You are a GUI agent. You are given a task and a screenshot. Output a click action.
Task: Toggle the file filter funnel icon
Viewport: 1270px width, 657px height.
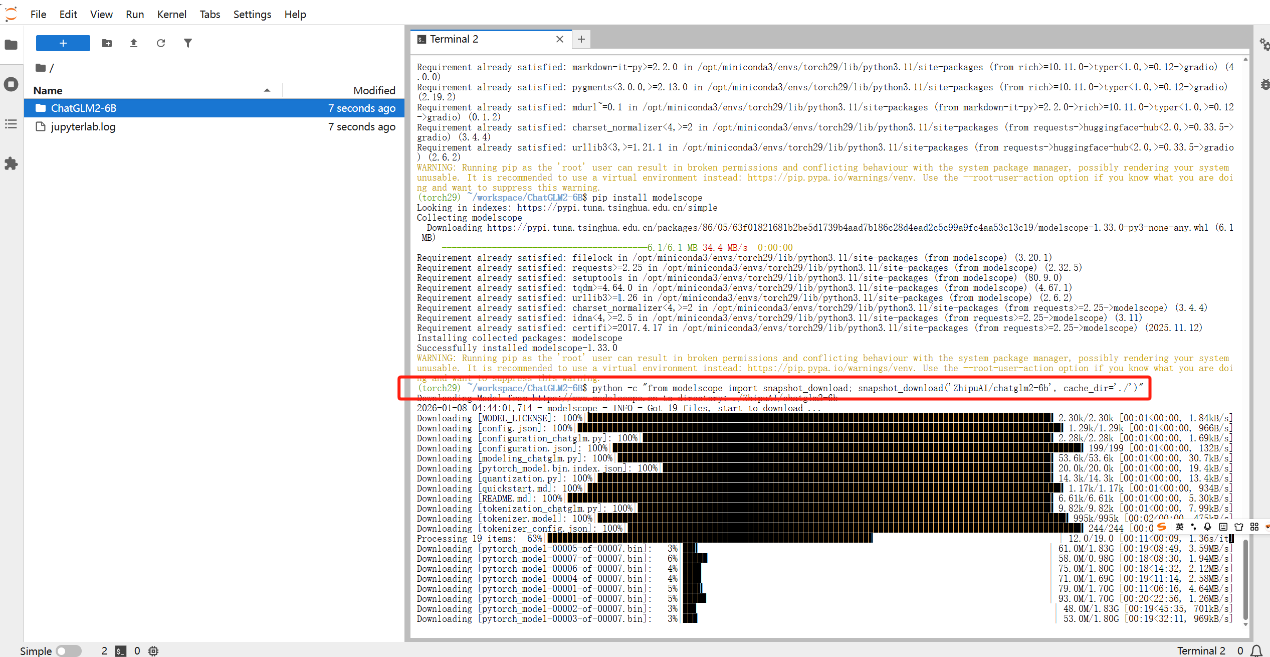point(188,43)
